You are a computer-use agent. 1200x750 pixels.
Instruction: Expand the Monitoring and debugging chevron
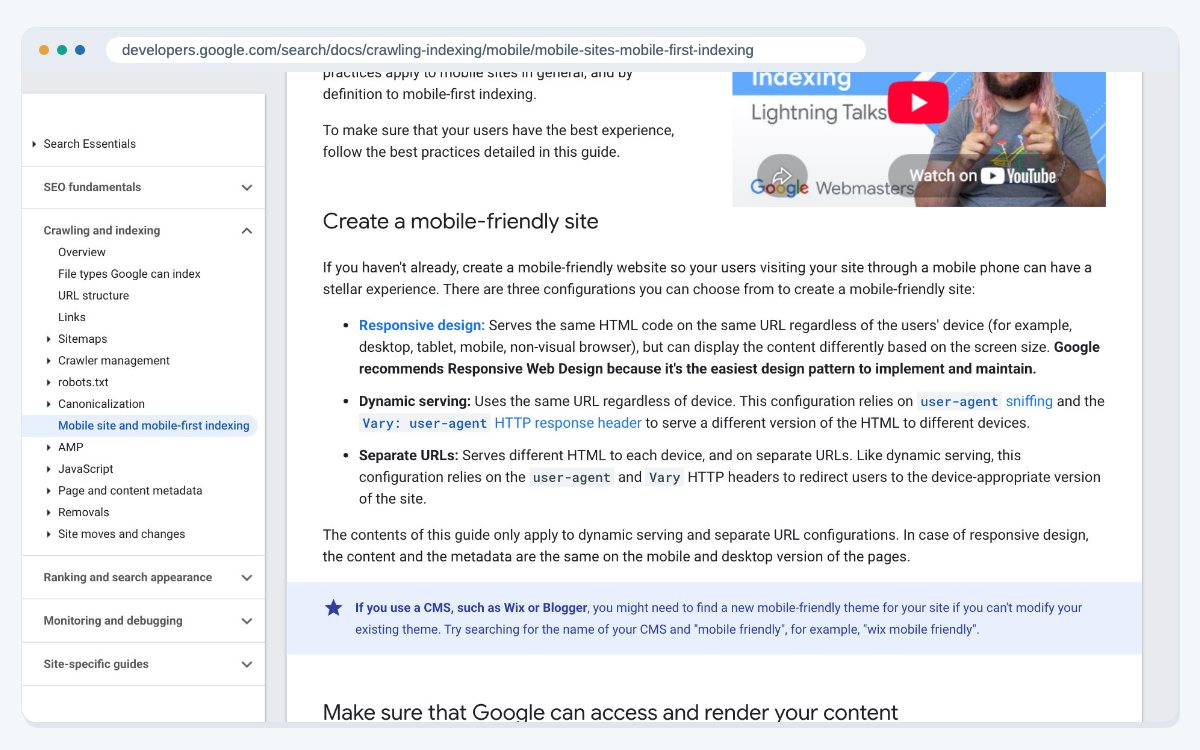pos(247,621)
